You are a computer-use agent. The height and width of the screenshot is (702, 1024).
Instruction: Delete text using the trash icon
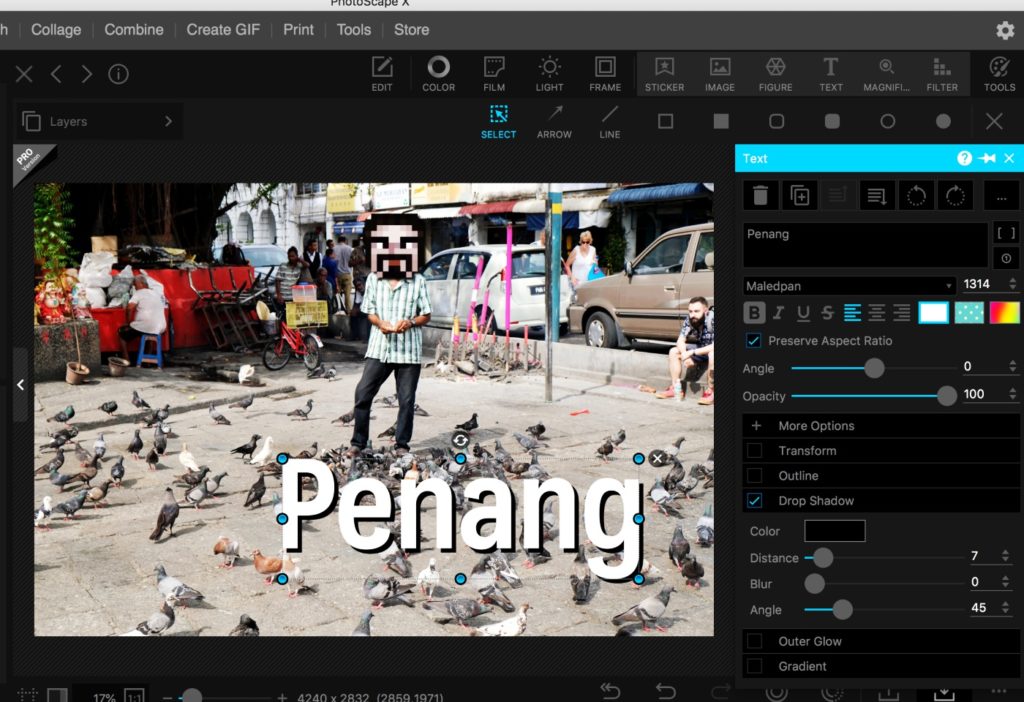760,195
